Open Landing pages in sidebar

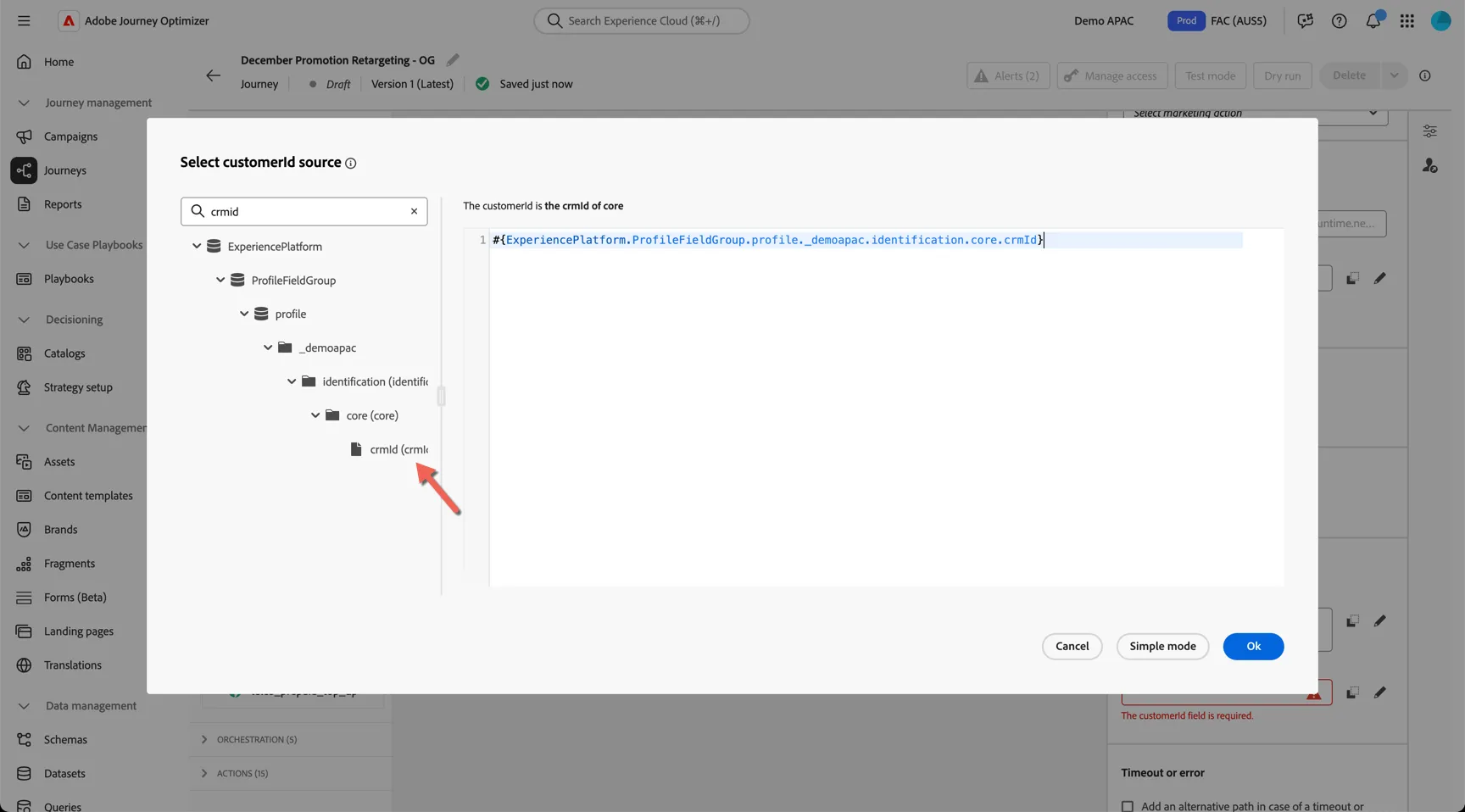click(79, 631)
